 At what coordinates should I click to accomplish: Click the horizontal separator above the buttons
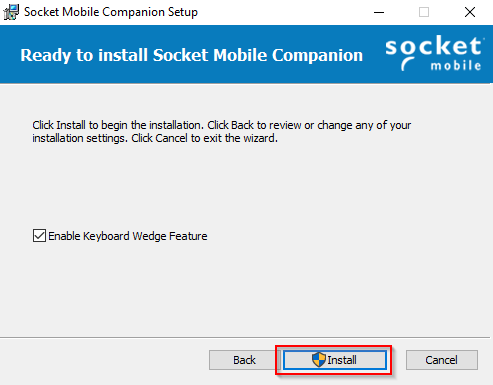coord(246,337)
